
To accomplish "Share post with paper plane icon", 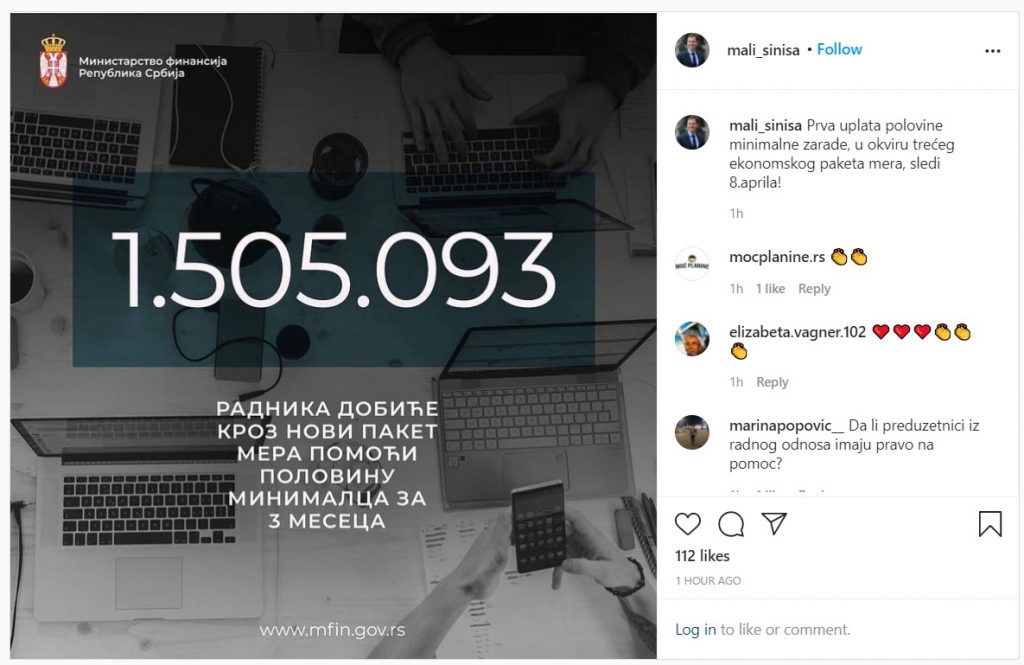I will [x=774, y=524].
